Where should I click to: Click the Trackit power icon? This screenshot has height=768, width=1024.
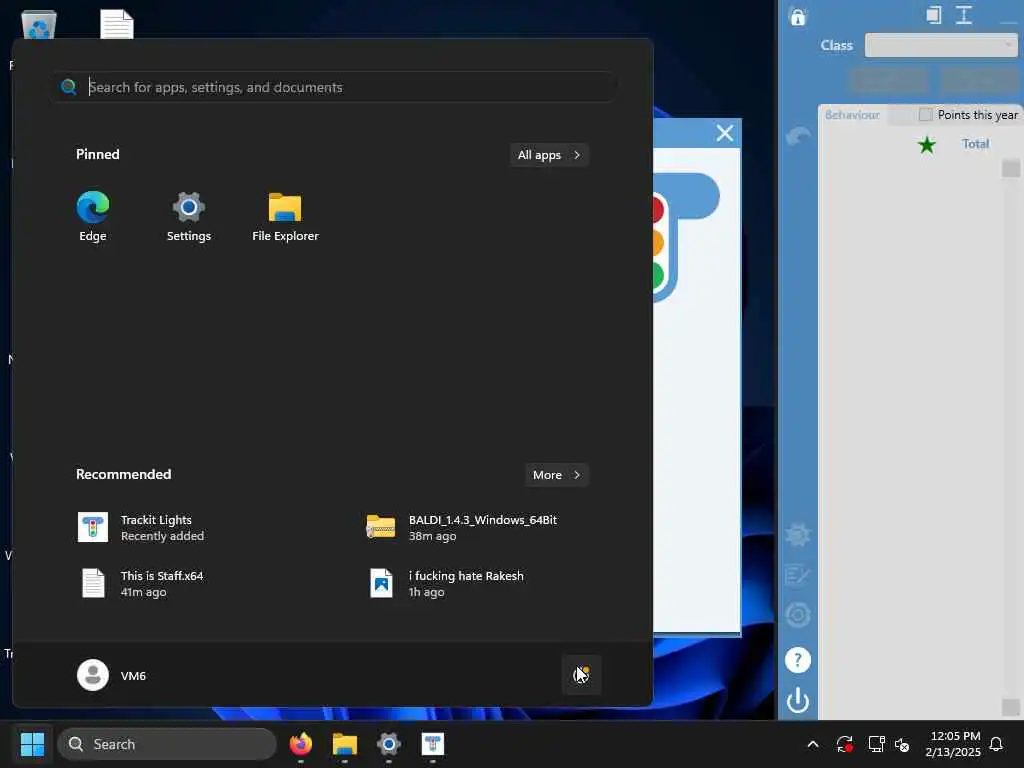pos(797,701)
